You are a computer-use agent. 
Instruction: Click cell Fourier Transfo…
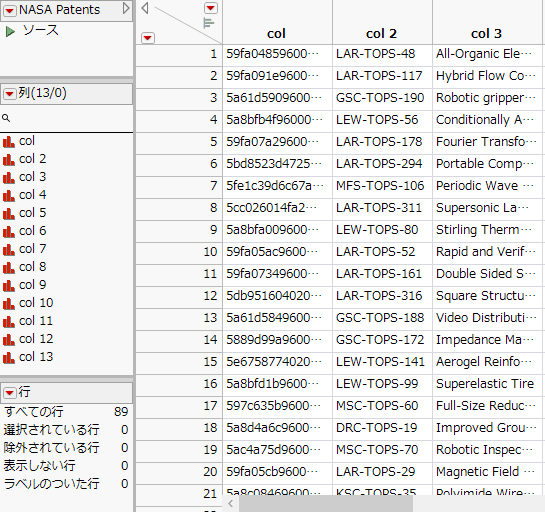click(487, 142)
